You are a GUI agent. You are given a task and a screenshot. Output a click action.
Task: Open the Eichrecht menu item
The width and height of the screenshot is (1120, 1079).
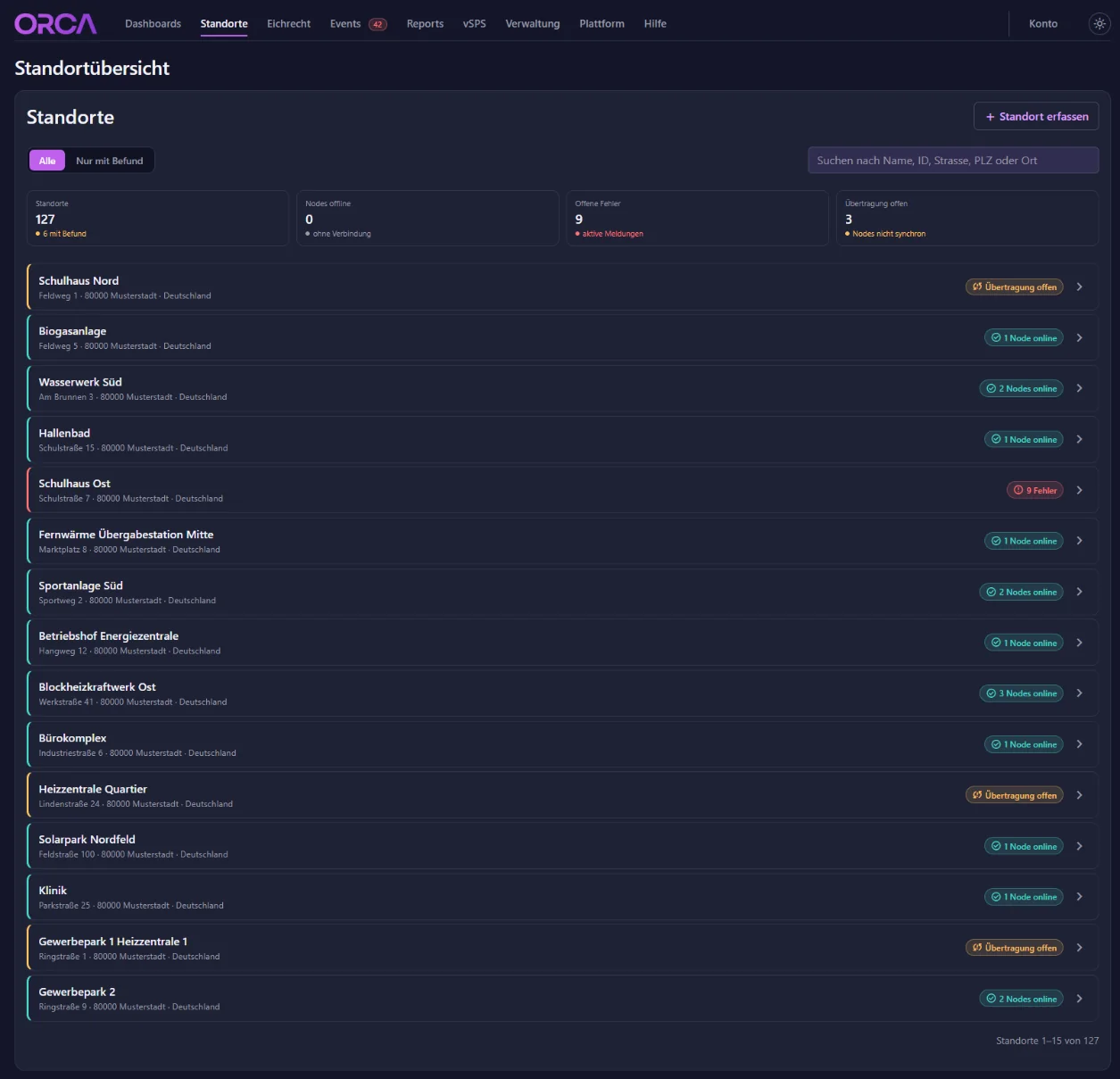289,24
